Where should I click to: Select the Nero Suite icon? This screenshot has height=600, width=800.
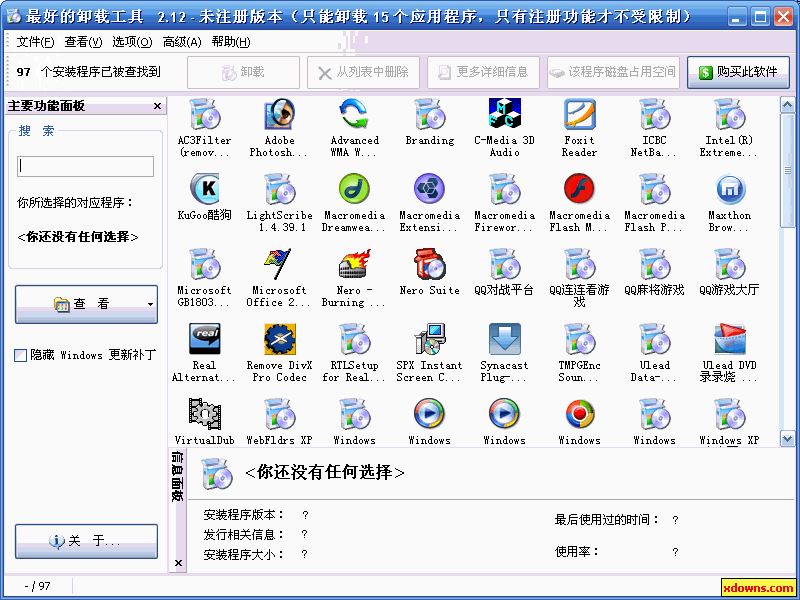tap(430, 264)
